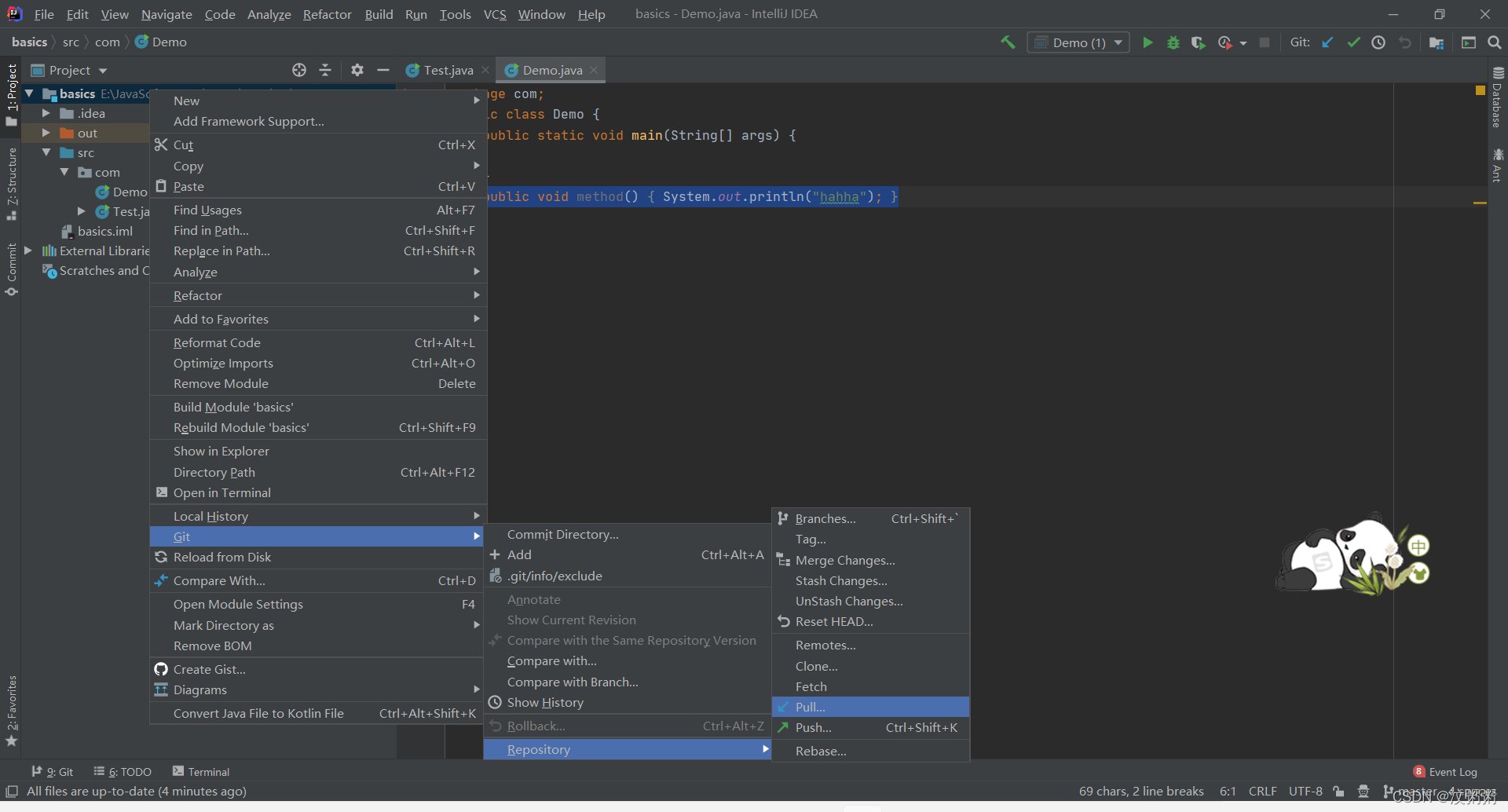This screenshot has height=812, width=1508.
Task: Collapse the com package
Action: [64, 172]
